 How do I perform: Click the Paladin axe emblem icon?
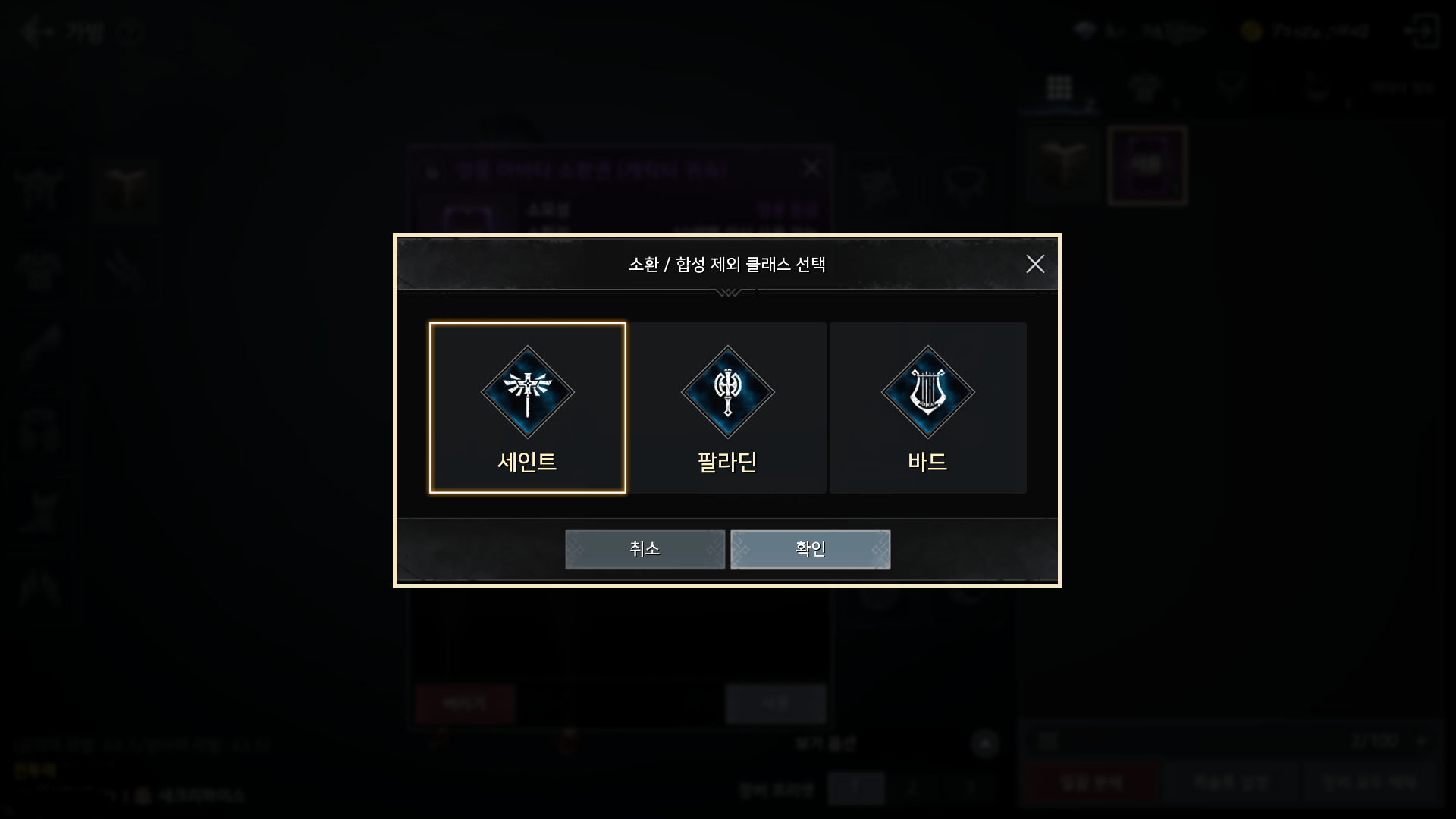pyautogui.click(x=727, y=392)
